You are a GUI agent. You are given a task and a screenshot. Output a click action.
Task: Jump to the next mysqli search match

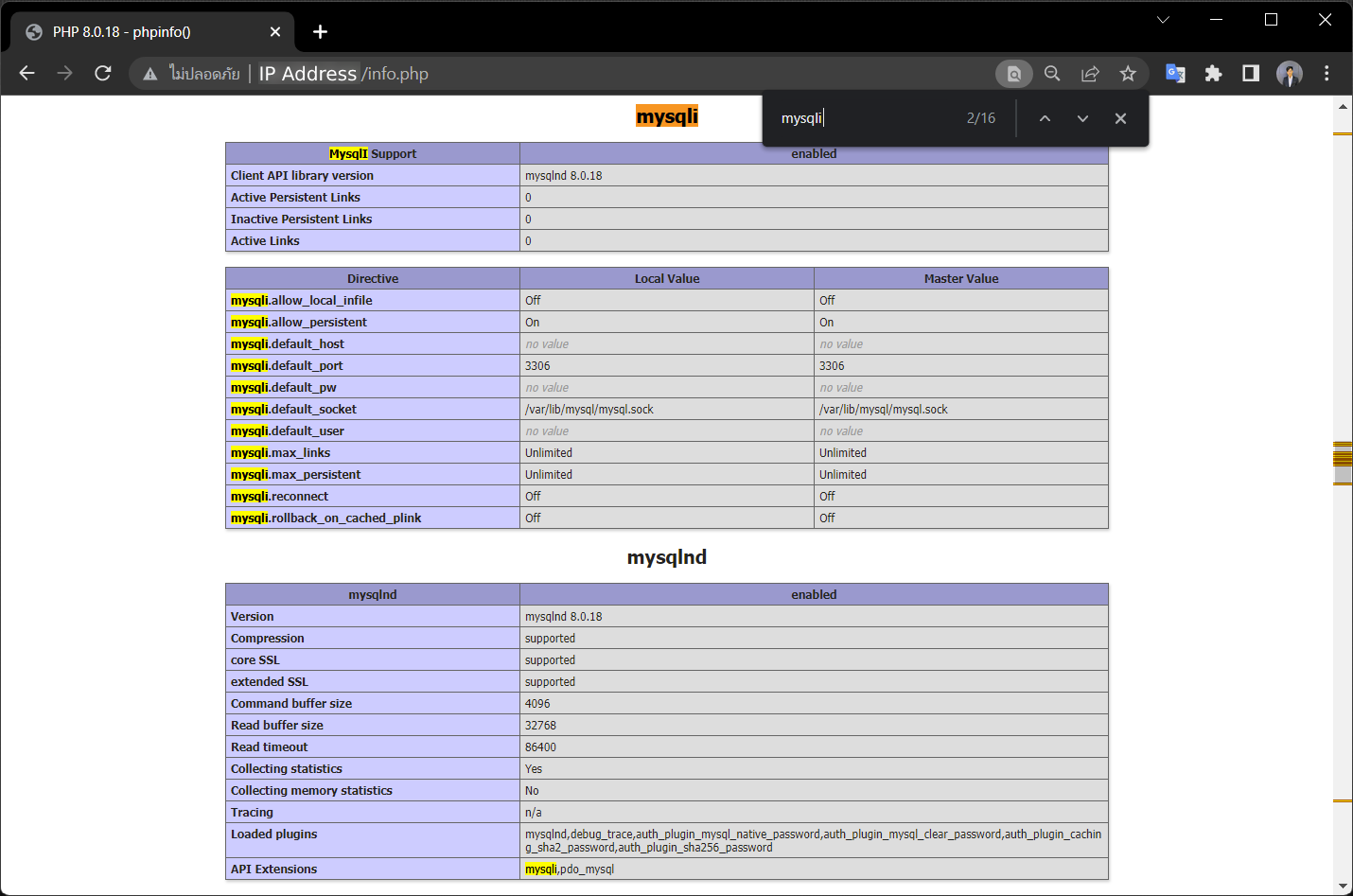[1082, 117]
